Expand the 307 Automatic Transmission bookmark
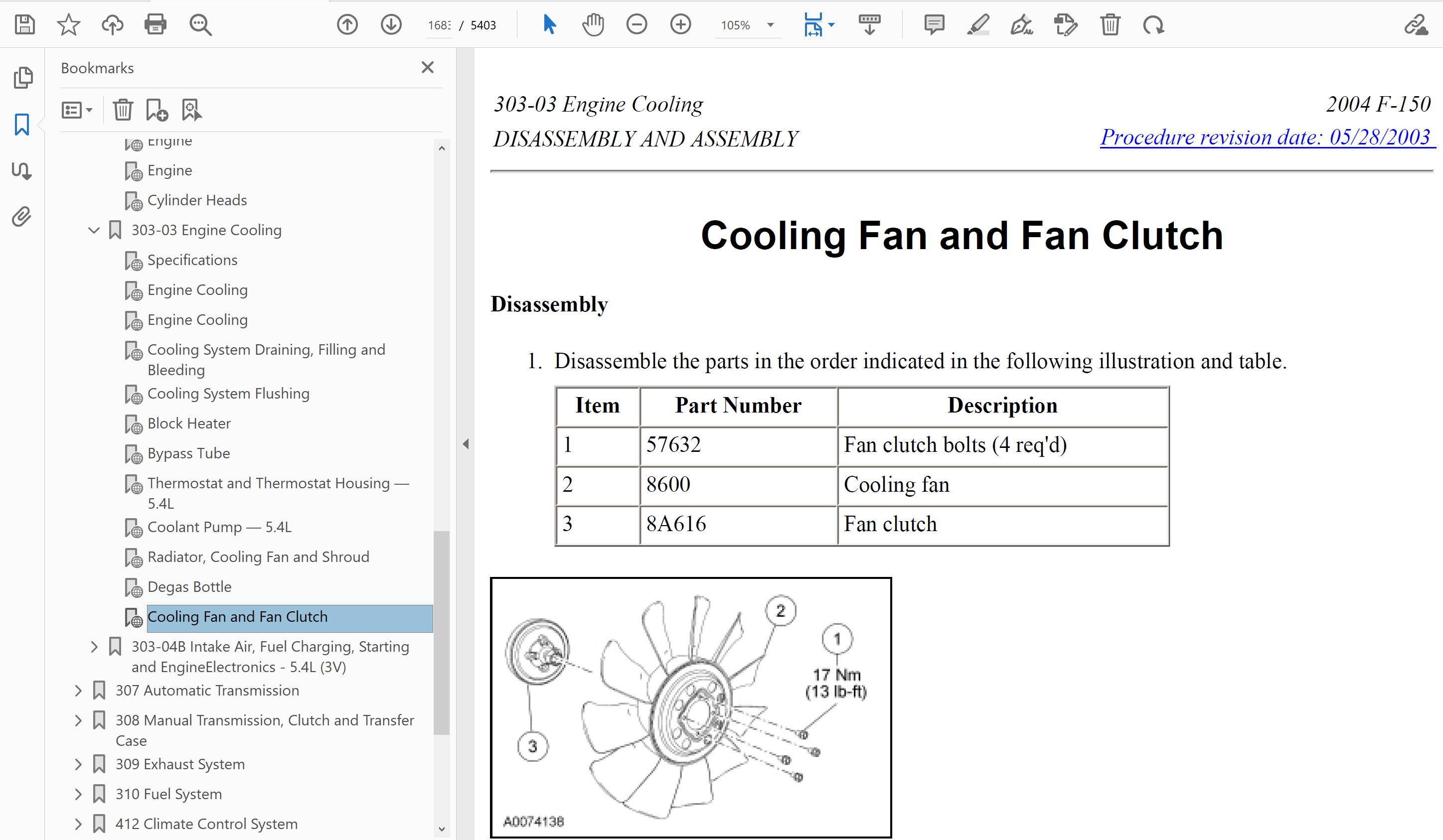The height and width of the screenshot is (840, 1443). click(x=78, y=691)
